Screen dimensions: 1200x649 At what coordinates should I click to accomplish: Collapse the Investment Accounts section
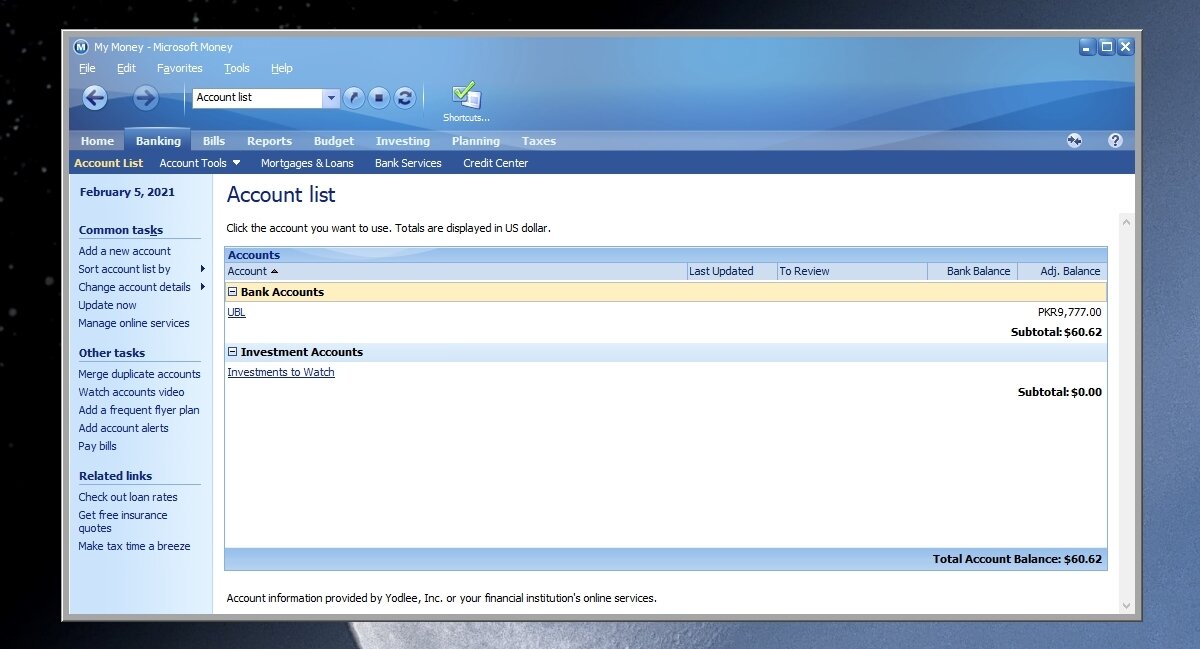point(232,351)
